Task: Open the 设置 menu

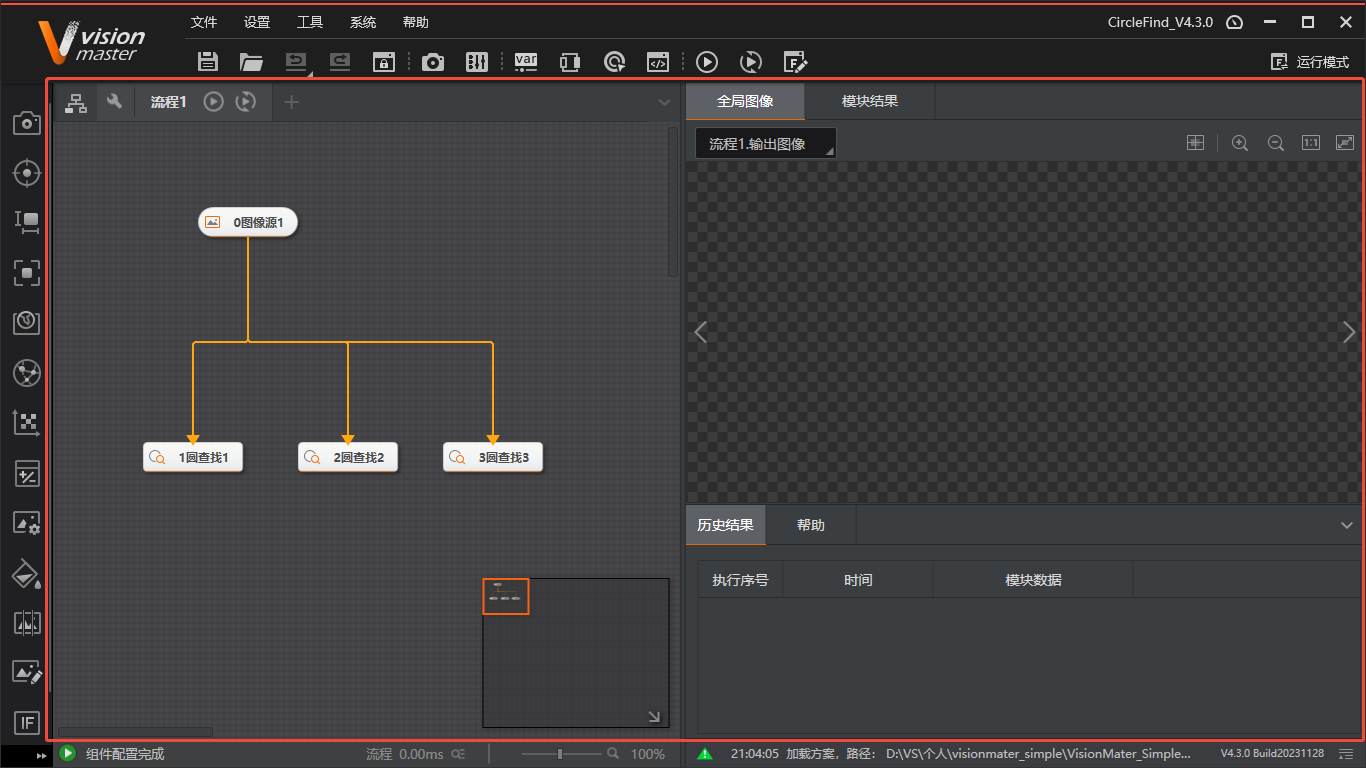Action: coord(257,22)
